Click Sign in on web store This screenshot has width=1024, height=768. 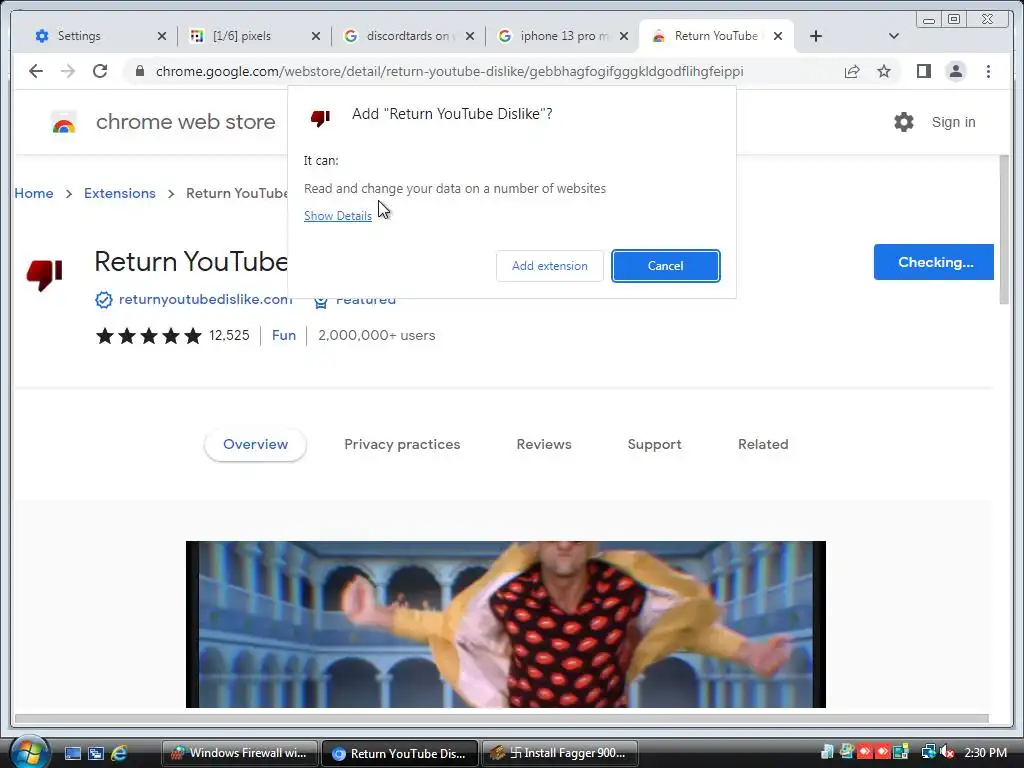[x=953, y=122]
